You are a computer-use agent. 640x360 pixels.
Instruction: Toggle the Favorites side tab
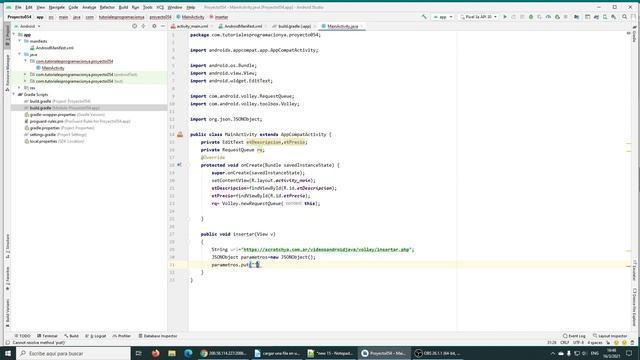coord(7,279)
